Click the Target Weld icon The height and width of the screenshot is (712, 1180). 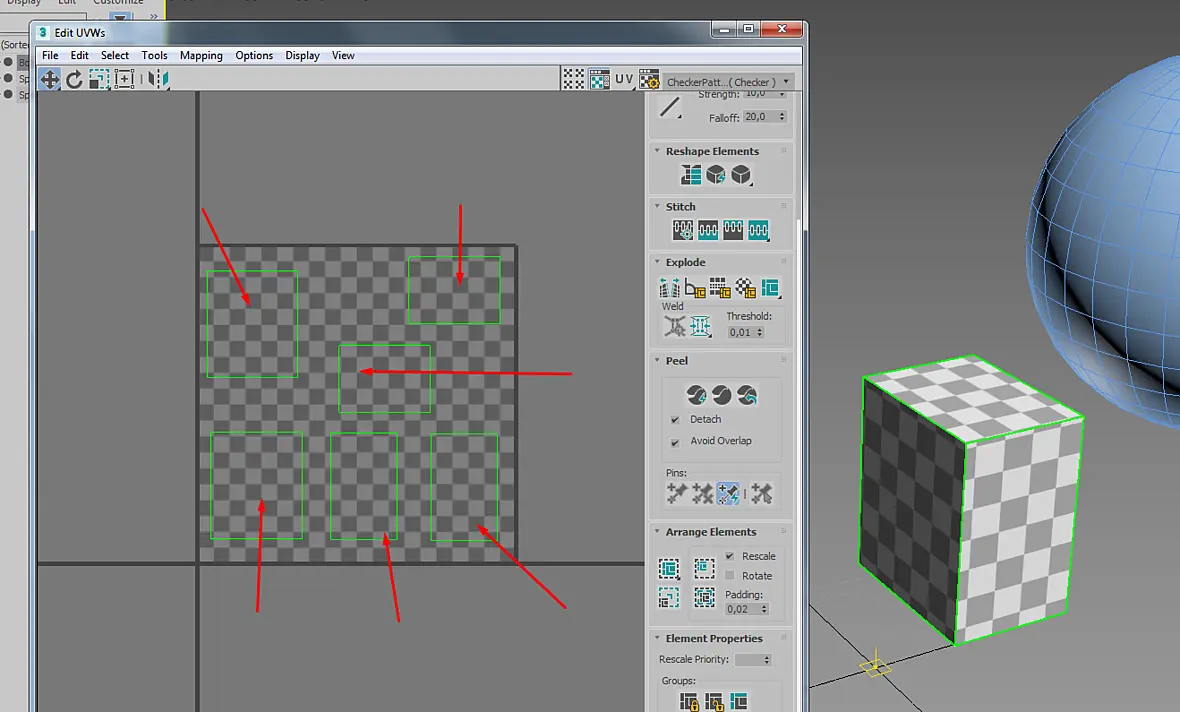coord(674,326)
